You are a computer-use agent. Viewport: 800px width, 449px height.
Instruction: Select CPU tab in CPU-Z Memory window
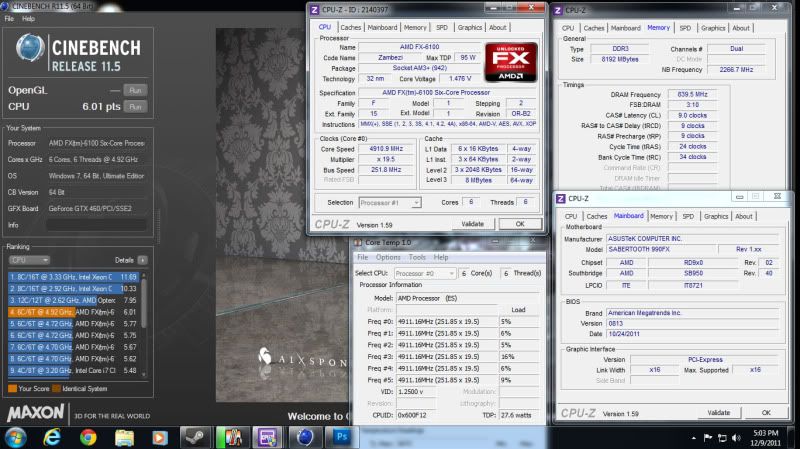coord(568,28)
